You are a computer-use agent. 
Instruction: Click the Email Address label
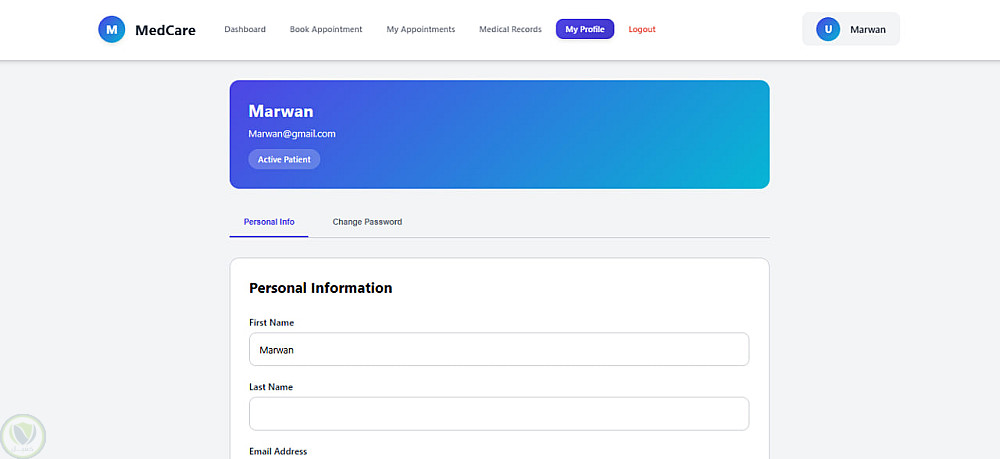(278, 451)
